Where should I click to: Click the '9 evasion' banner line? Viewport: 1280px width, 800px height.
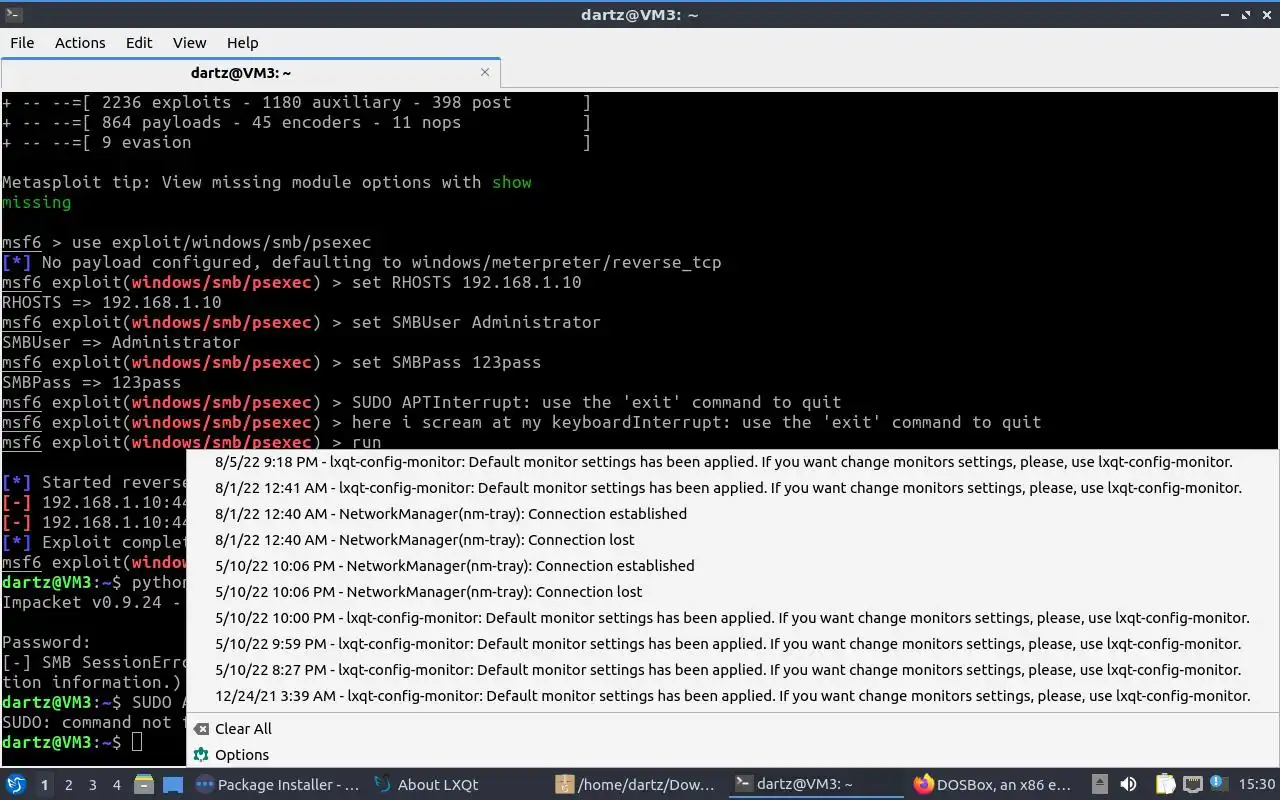(x=296, y=142)
